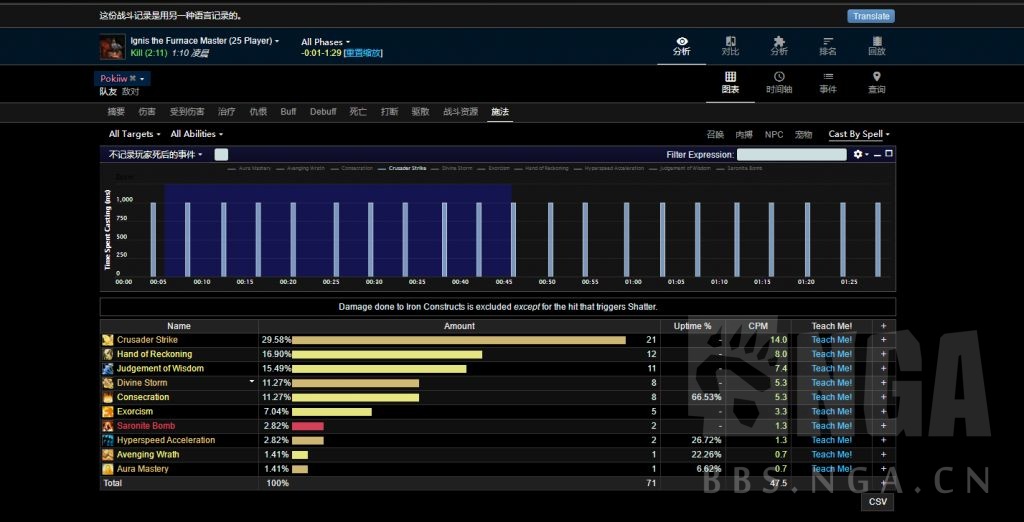This screenshot has width=1024, height=522.
Task: Toggle the Crusader Strike series in chart legend
Action: [x=402, y=169]
